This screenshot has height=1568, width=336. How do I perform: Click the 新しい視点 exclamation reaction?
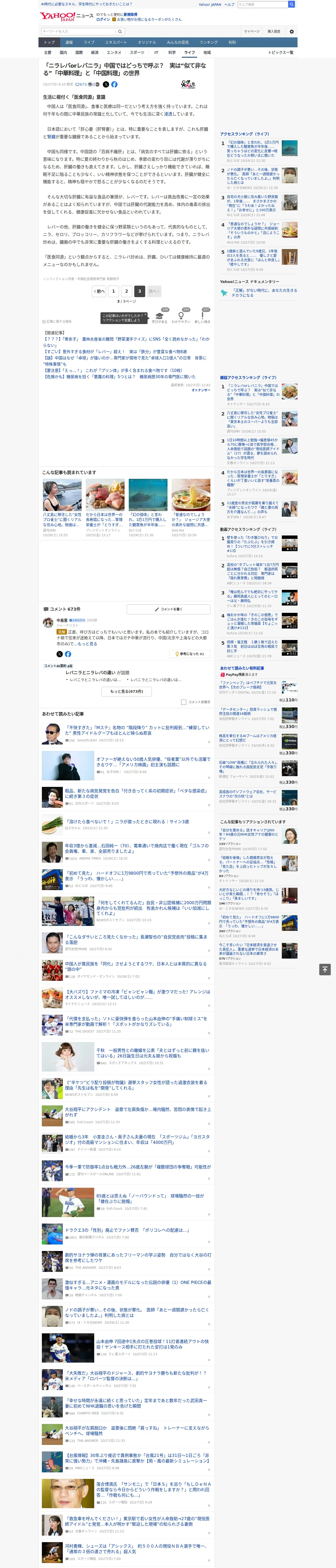[203, 316]
